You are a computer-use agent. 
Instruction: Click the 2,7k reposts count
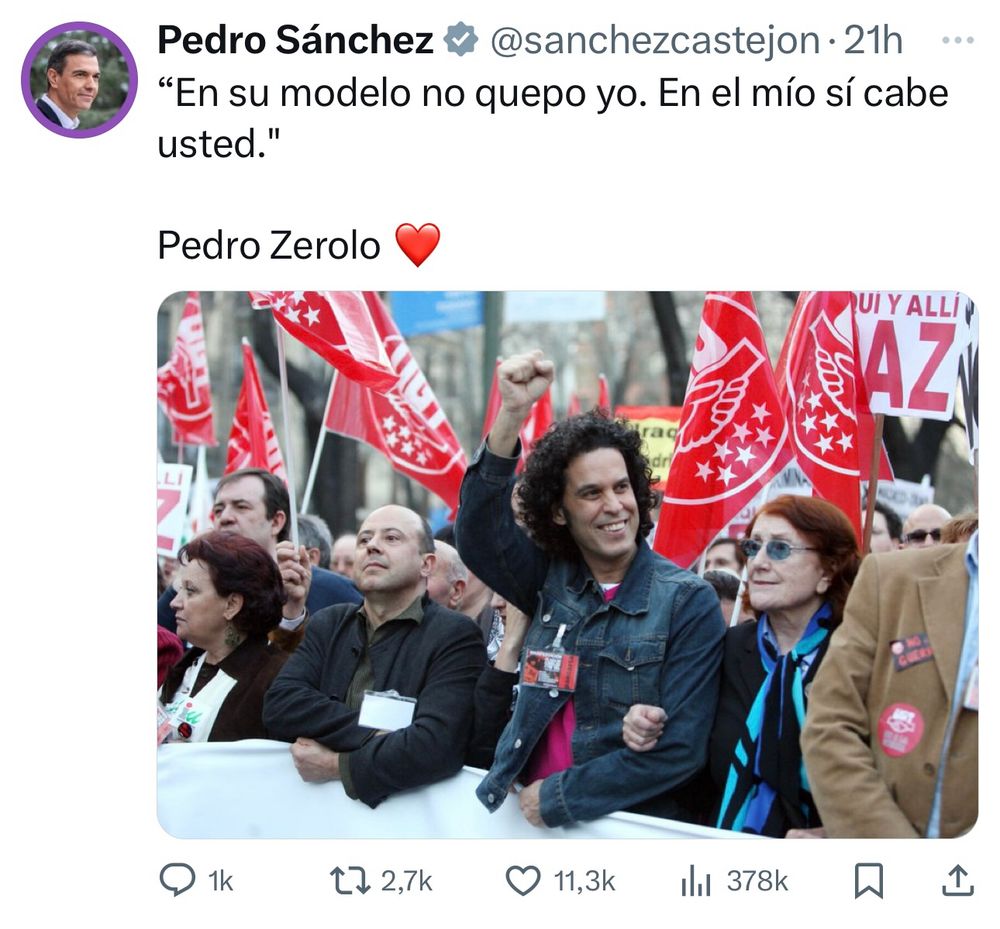pyautogui.click(x=407, y=881)
